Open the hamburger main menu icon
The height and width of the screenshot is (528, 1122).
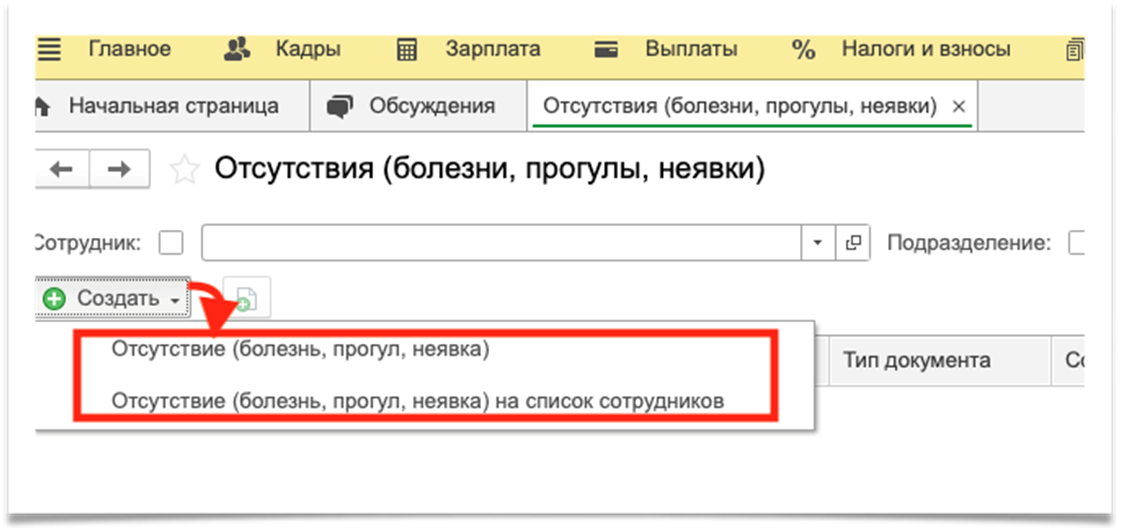(49, 50)
